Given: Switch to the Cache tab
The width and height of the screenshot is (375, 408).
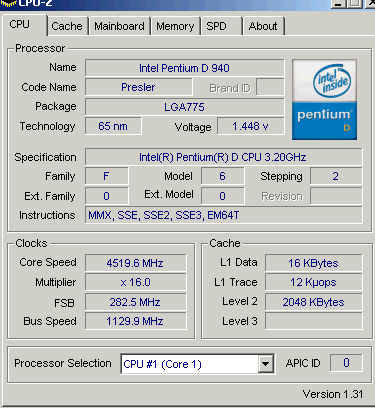Looking at the screenshot, I should [x=67, y=26].
